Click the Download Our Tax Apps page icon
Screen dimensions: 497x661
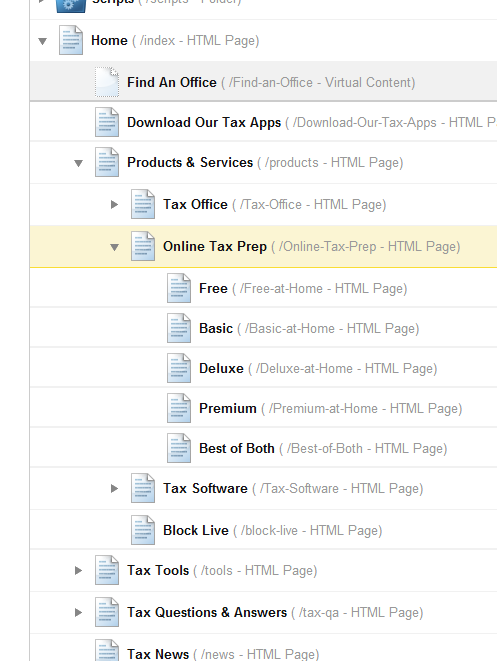(107, 122)
